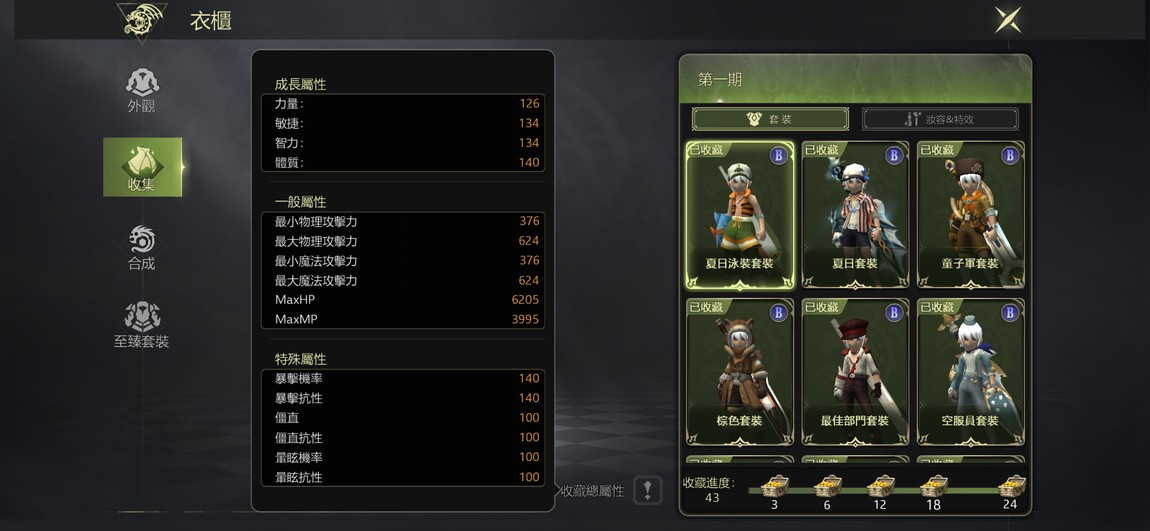Select the 收集 collection sidebar icon
Screen dimensions: 1150x531
[142, 166]
